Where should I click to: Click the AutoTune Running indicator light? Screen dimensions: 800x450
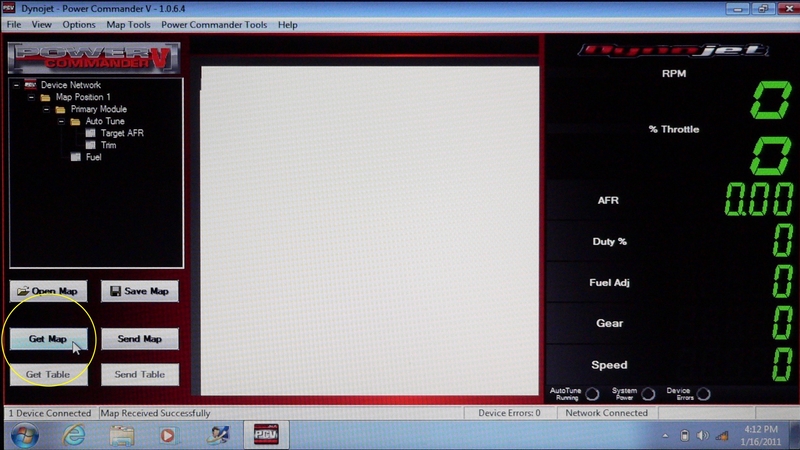click(593, 394)
